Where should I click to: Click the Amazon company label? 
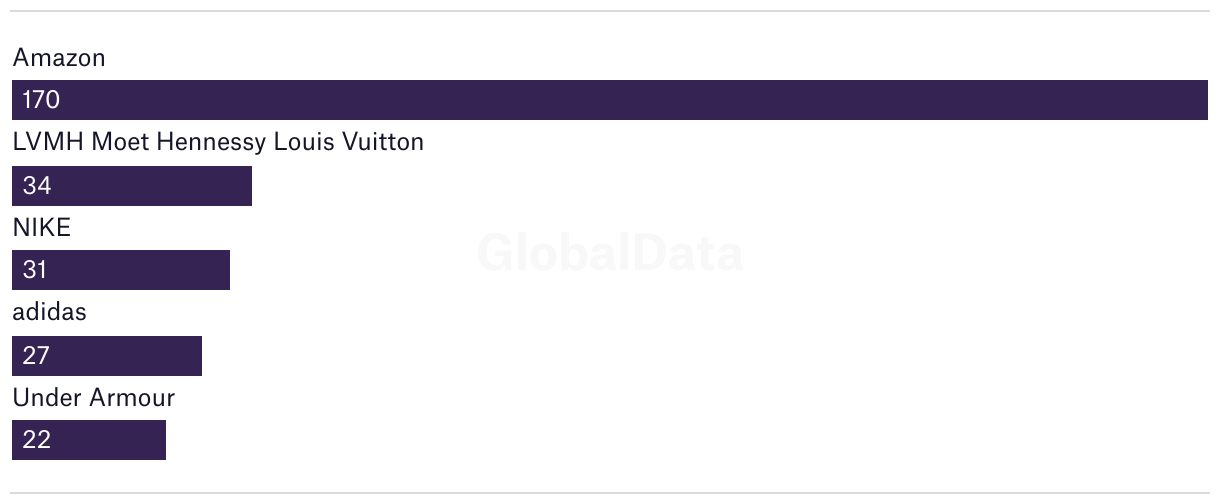pos(59,58)
